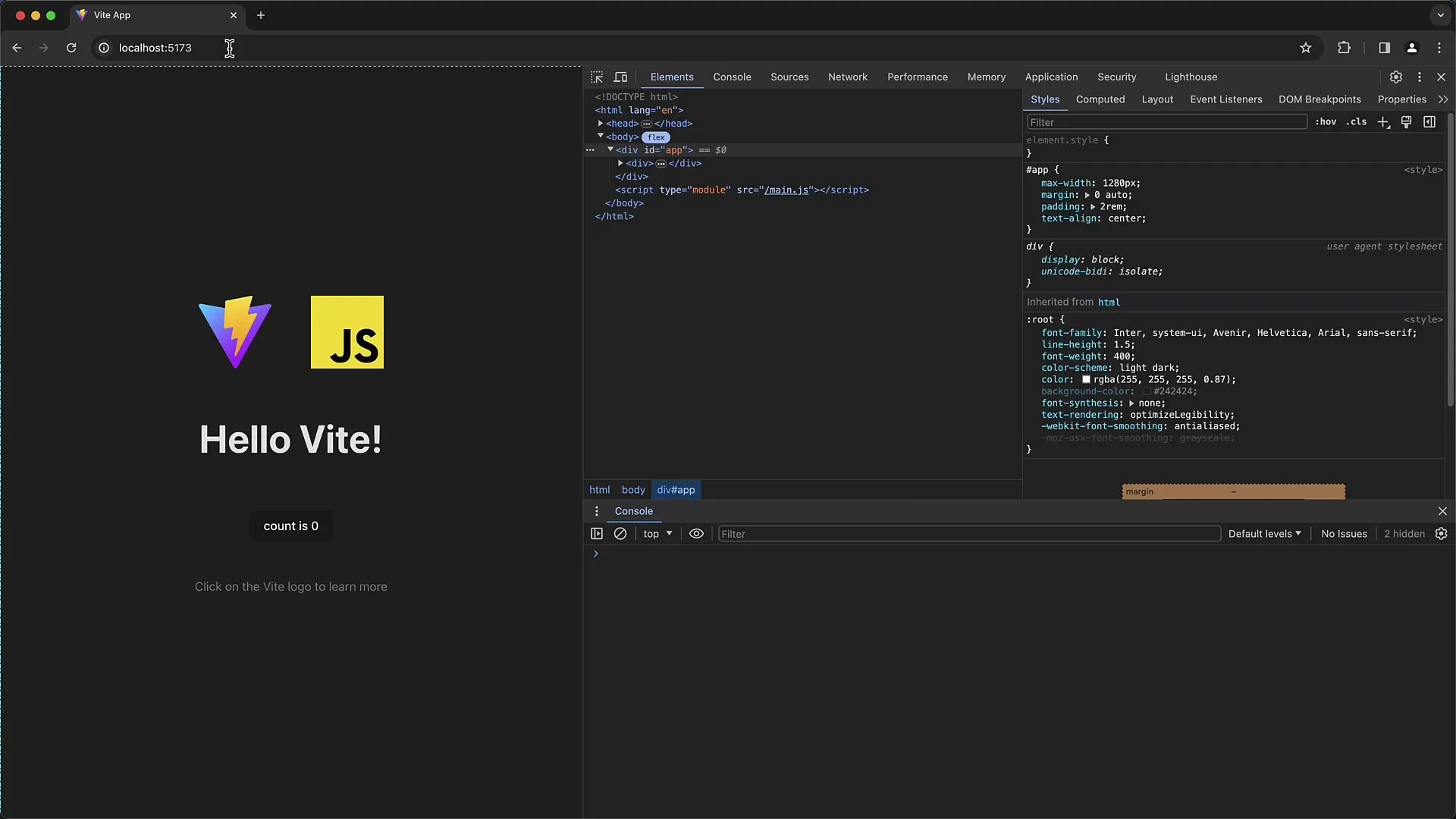Create live expression eye icon
This screenshot has height=819, width=1456.
point(696,534)
